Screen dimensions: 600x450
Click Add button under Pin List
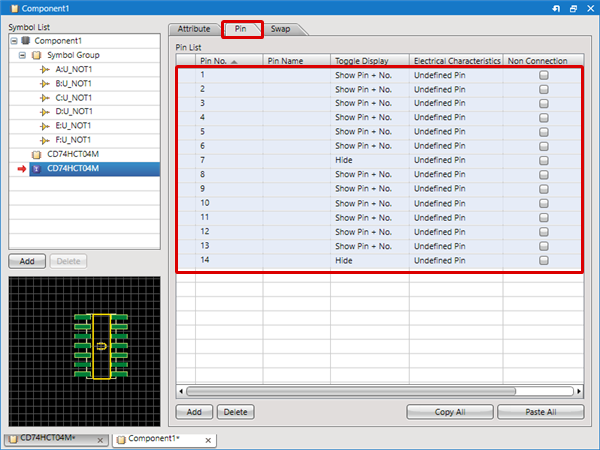coord(194,412)
